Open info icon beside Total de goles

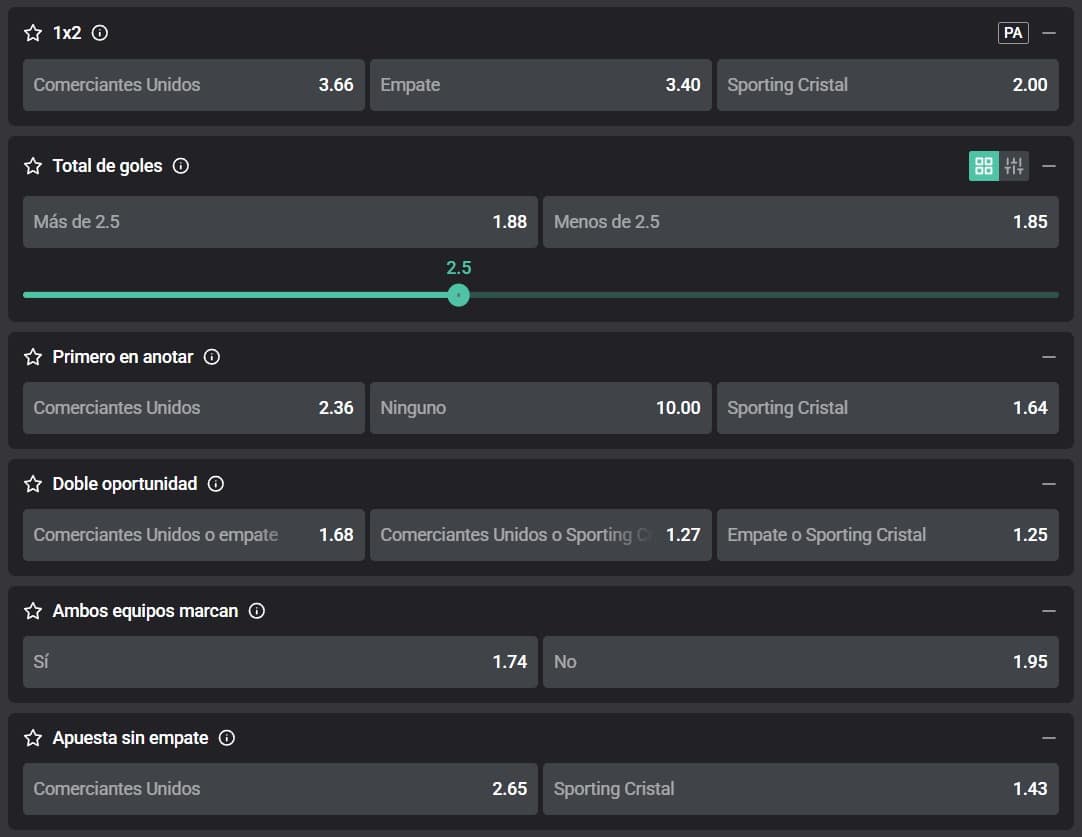click(x=181, y=166)
